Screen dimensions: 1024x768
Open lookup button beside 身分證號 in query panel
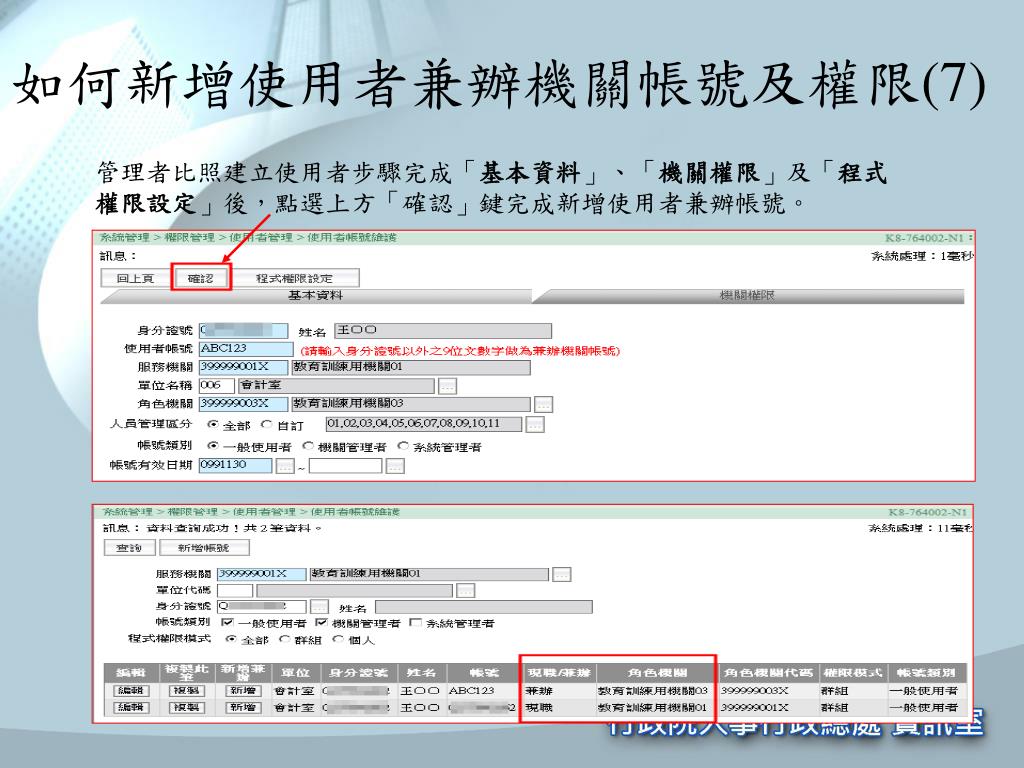pos(319,607)
